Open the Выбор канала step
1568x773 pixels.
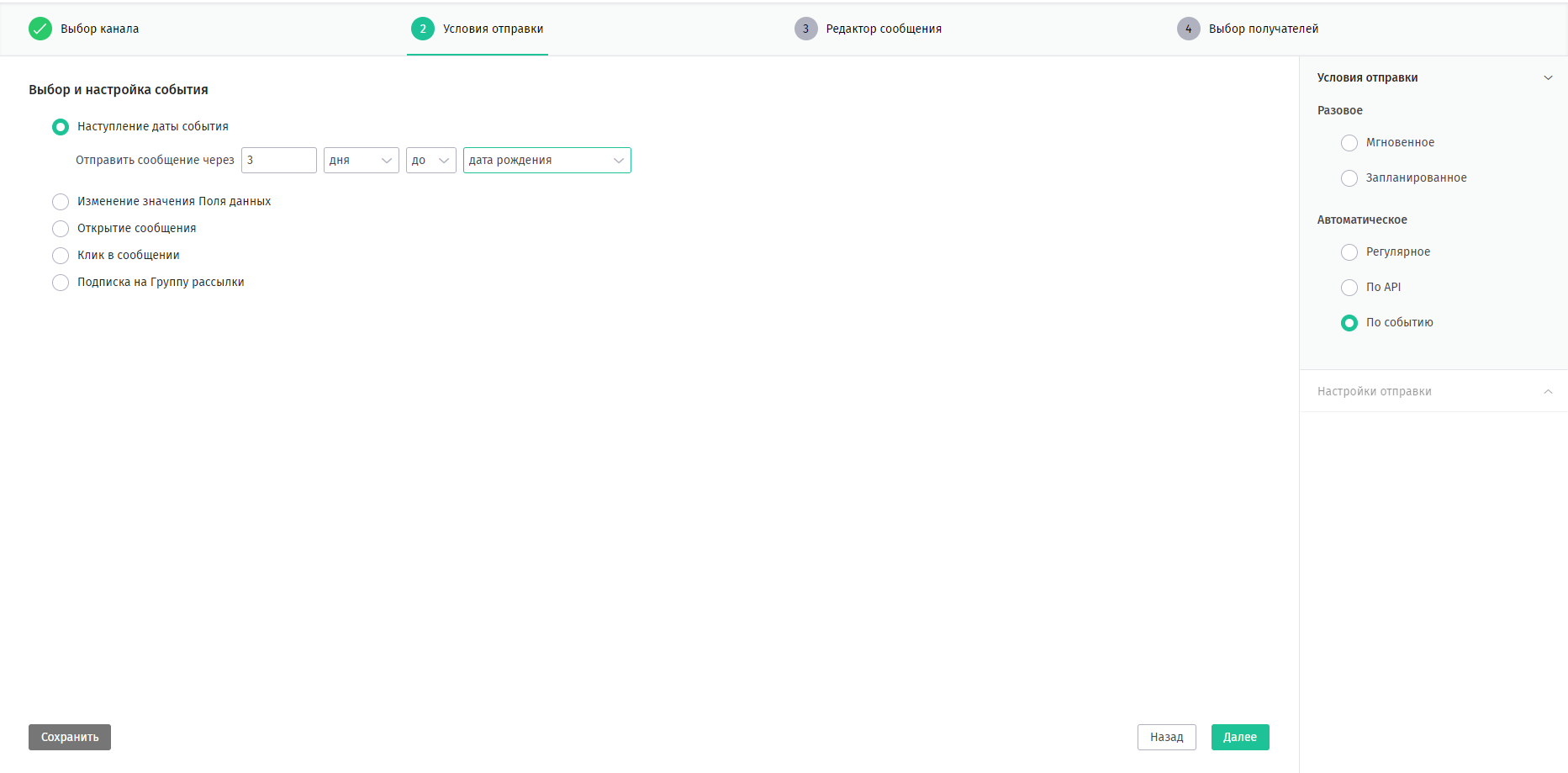[x=100, y=29]
